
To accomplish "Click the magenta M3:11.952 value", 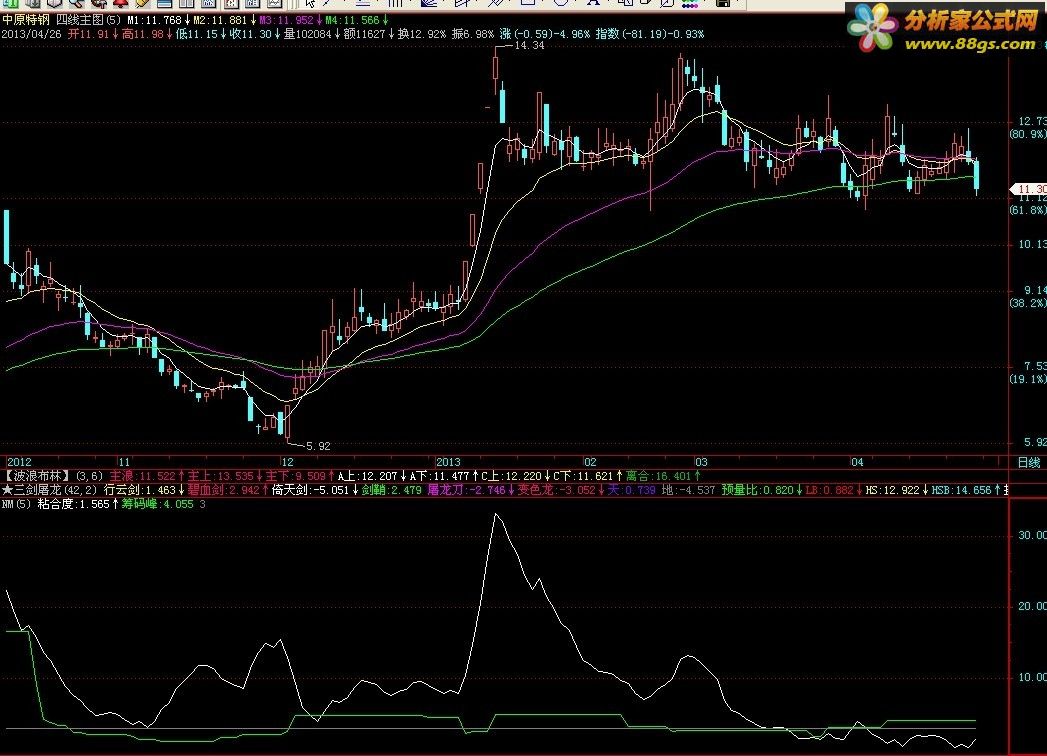I will point(286,20).
